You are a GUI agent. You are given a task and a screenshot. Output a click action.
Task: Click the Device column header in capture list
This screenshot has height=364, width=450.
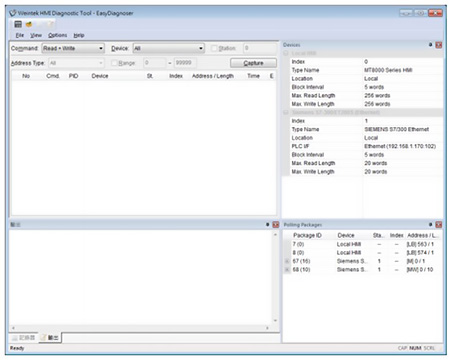(x=100, y=76)
